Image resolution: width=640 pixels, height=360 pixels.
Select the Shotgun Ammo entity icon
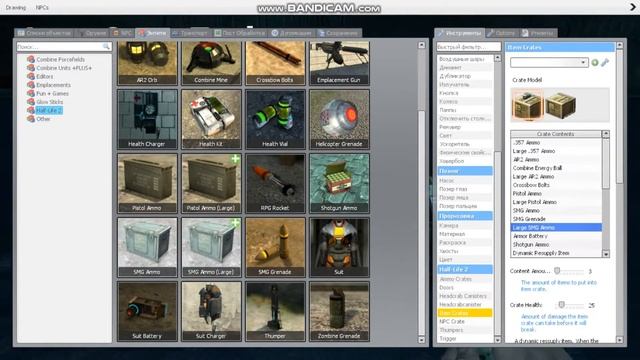point(339,183)
